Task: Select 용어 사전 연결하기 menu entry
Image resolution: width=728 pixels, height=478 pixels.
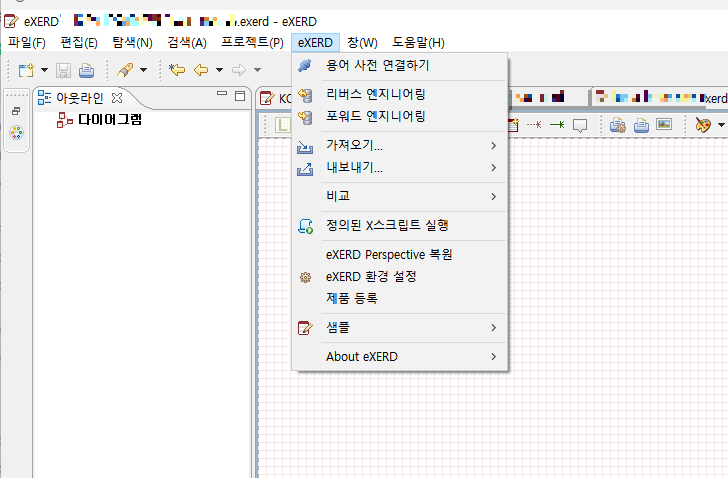Action: (x=400, y=65)
